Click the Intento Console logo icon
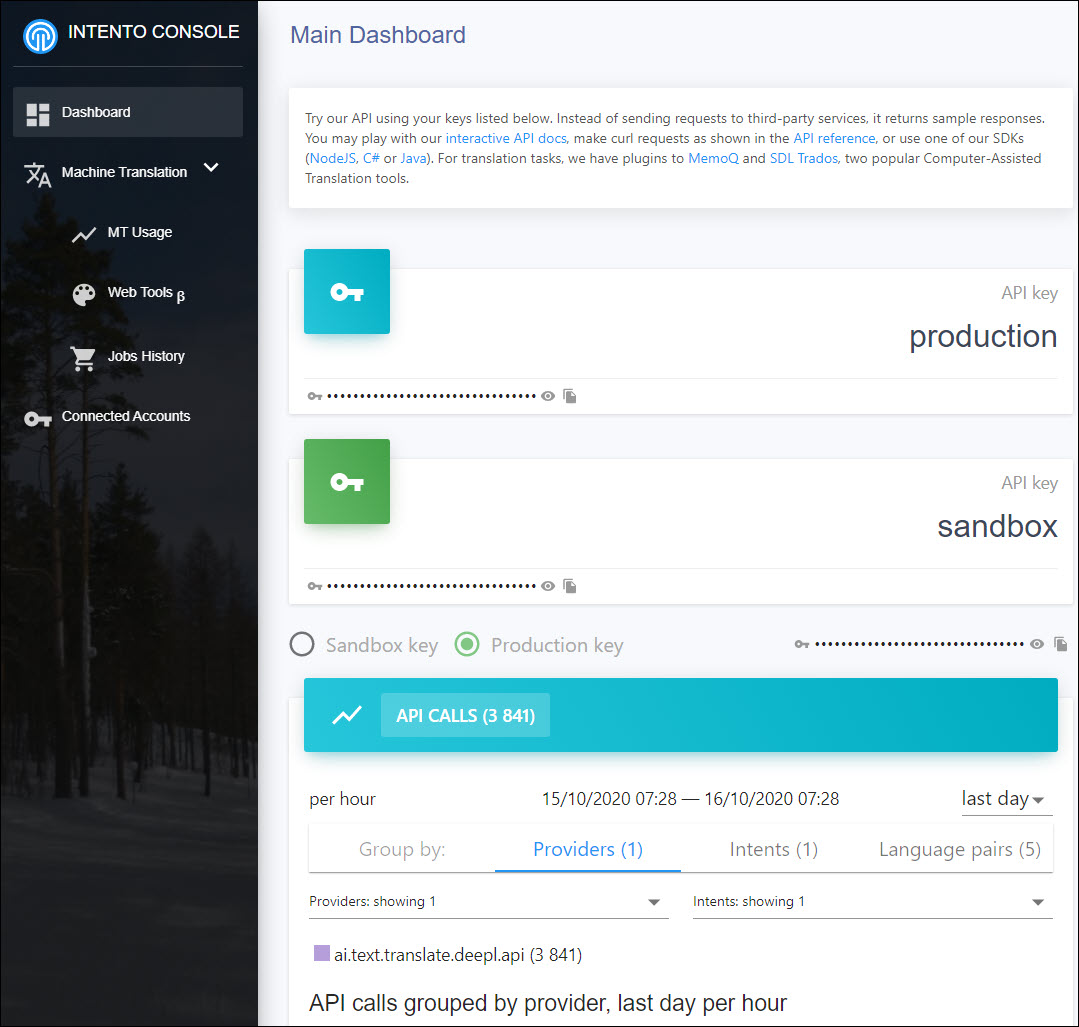This screenshot has width=1079, height=1027. tap(40, 35)
